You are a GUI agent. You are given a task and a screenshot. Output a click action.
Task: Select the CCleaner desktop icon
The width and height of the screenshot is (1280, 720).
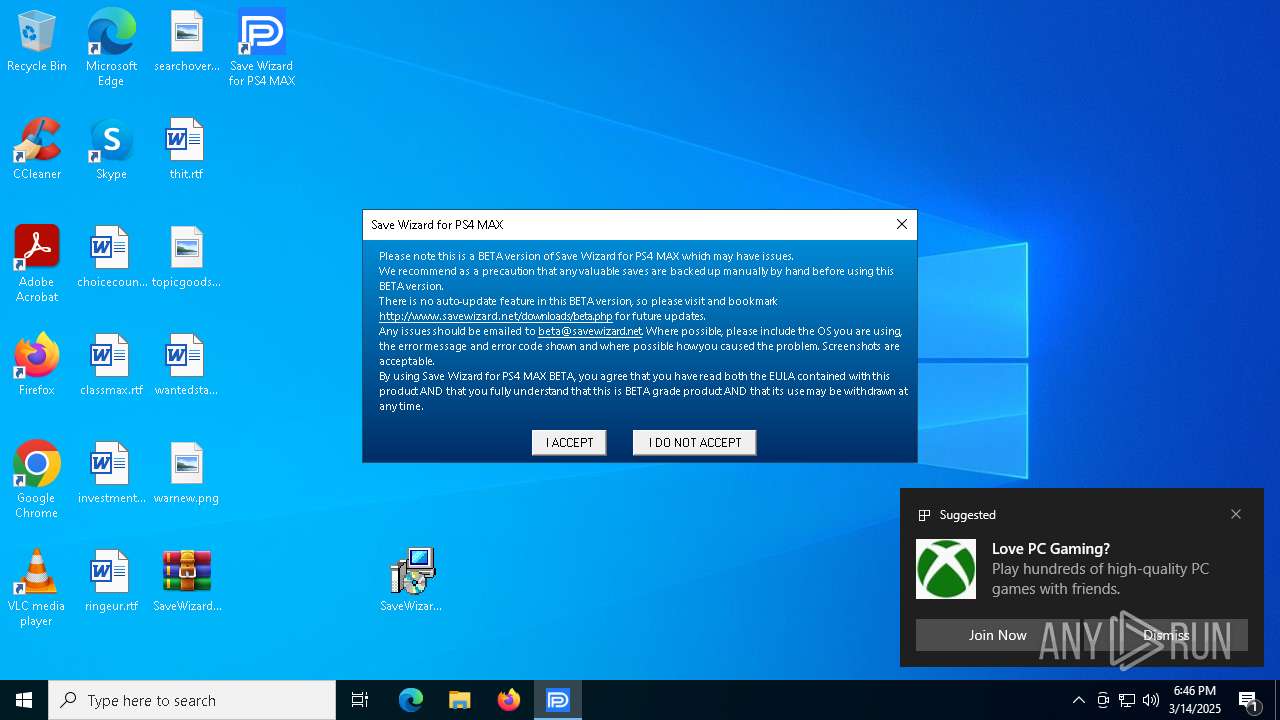37,150
